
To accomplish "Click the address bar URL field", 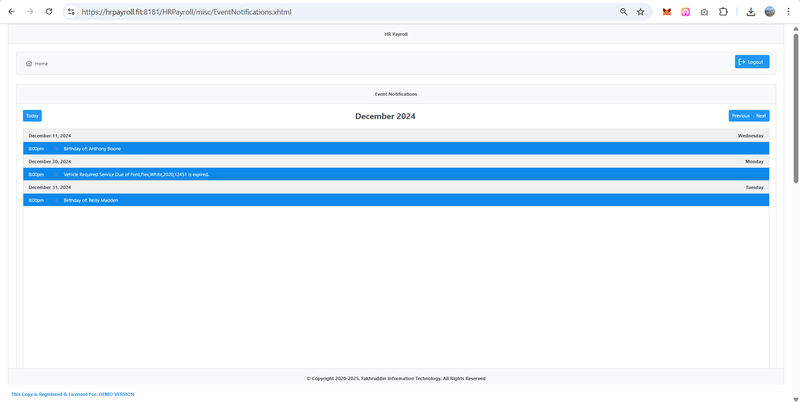I will [x=340, y=12].
